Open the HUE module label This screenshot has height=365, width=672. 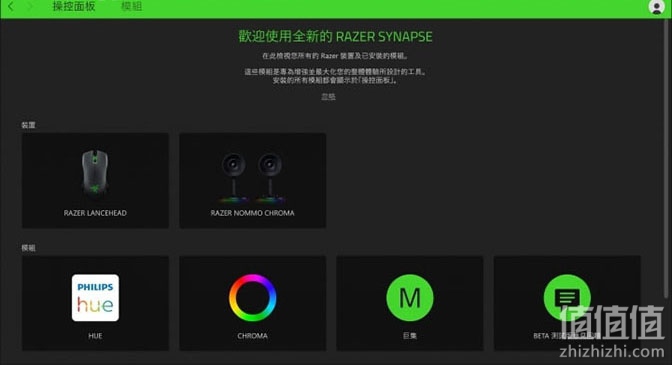95,336
